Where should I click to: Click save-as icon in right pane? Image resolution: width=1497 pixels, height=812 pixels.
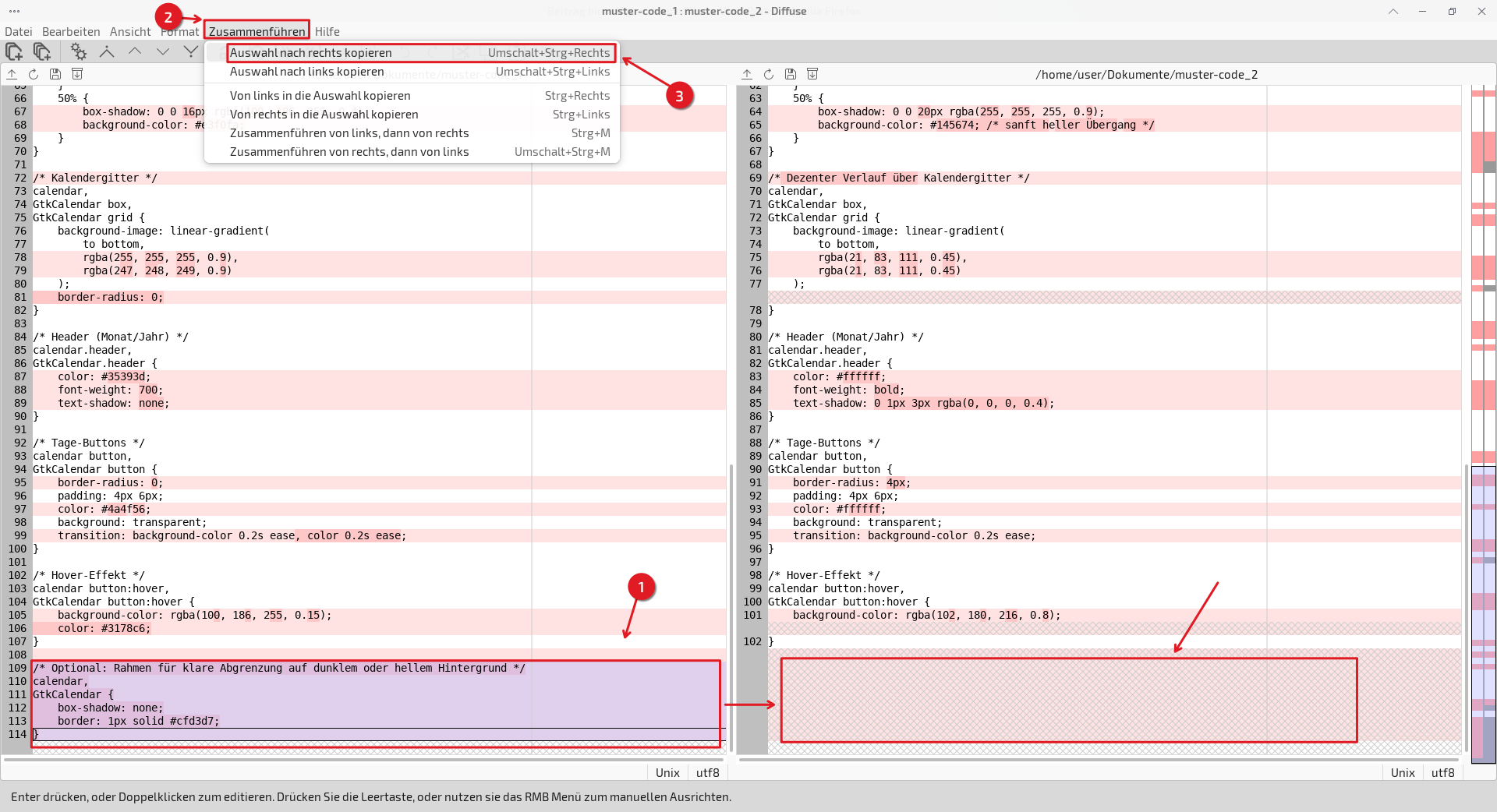(x=812, y=74)
